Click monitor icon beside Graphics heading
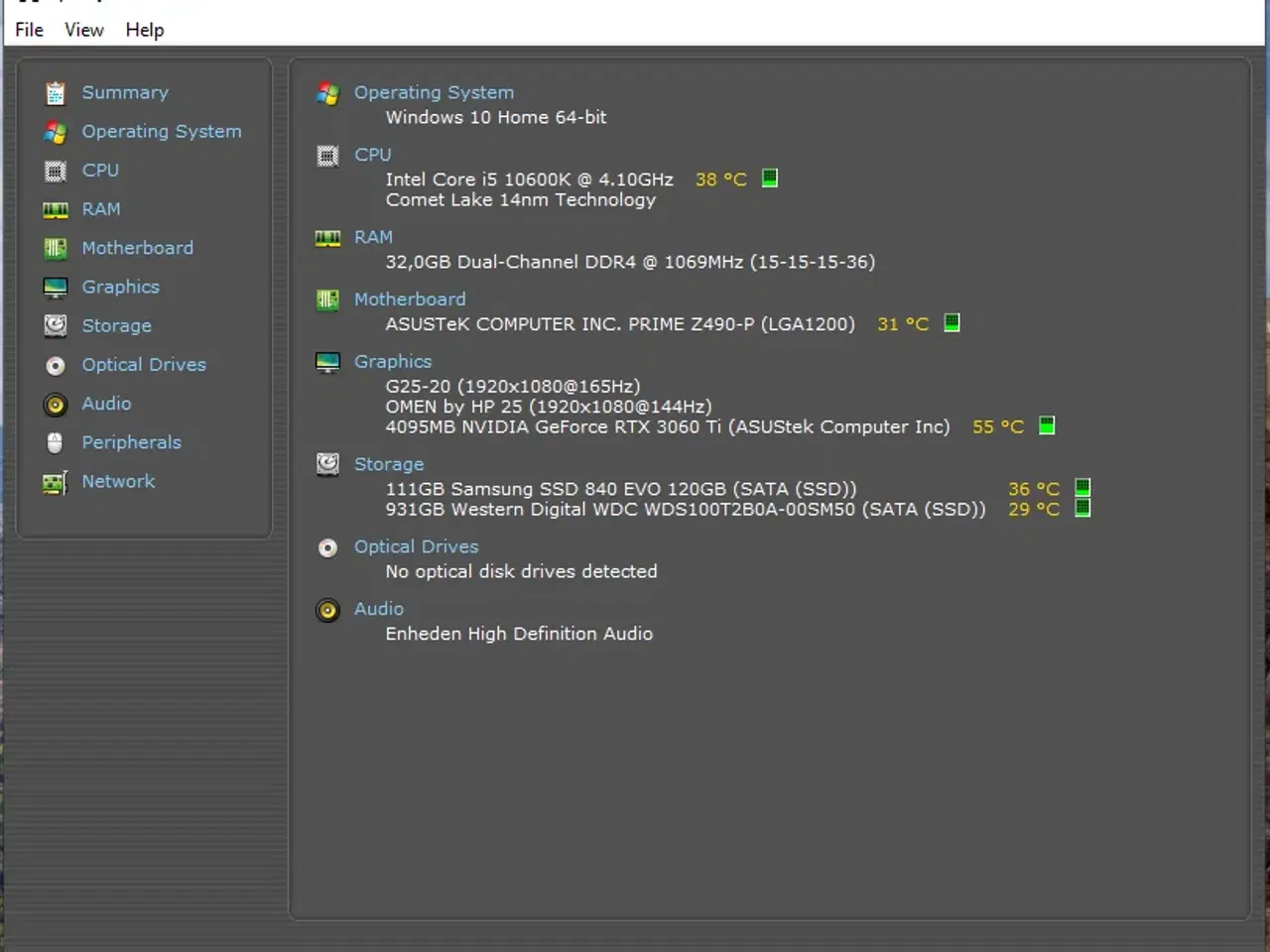Image resolution: width=1270 pixels, height=952 pixels. click(x=327, y=363)
